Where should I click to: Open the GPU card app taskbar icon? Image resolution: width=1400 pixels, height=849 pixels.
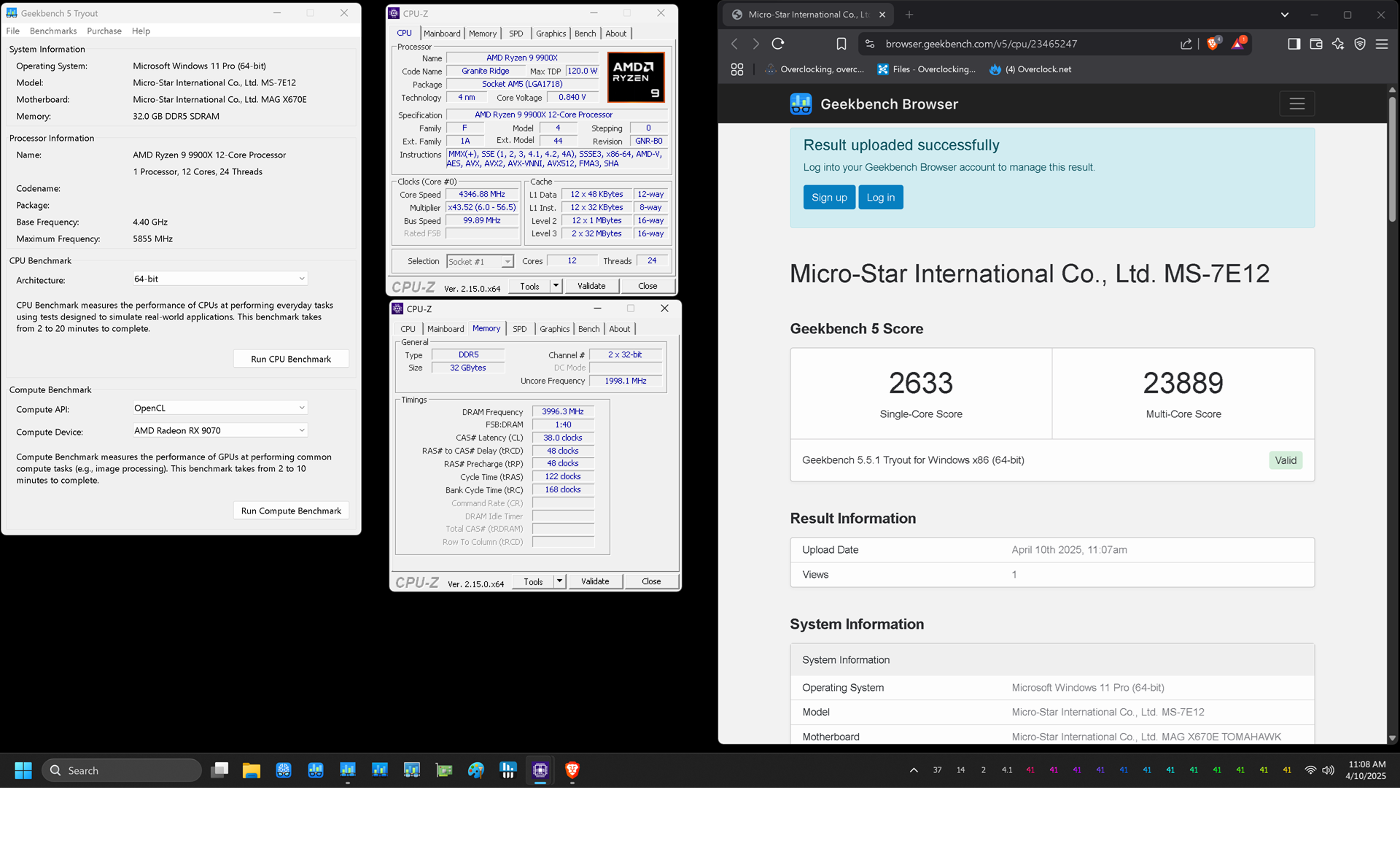tap(444, 770)
